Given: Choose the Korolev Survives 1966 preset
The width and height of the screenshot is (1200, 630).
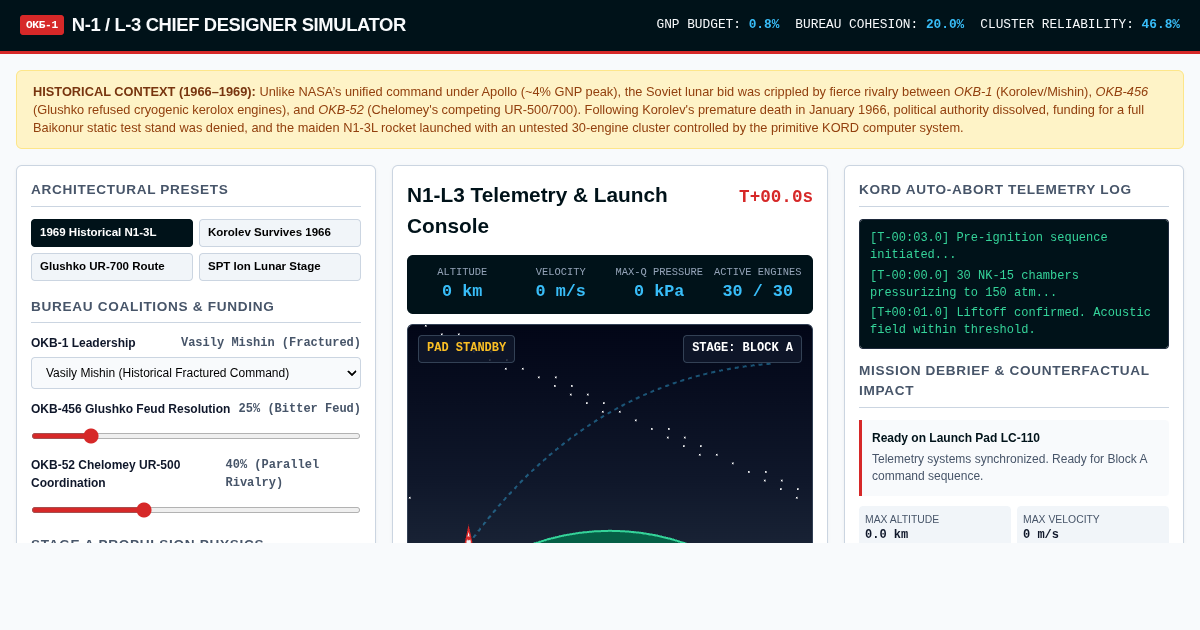Looking at the screenshot, I should click(x=280, y=233).
